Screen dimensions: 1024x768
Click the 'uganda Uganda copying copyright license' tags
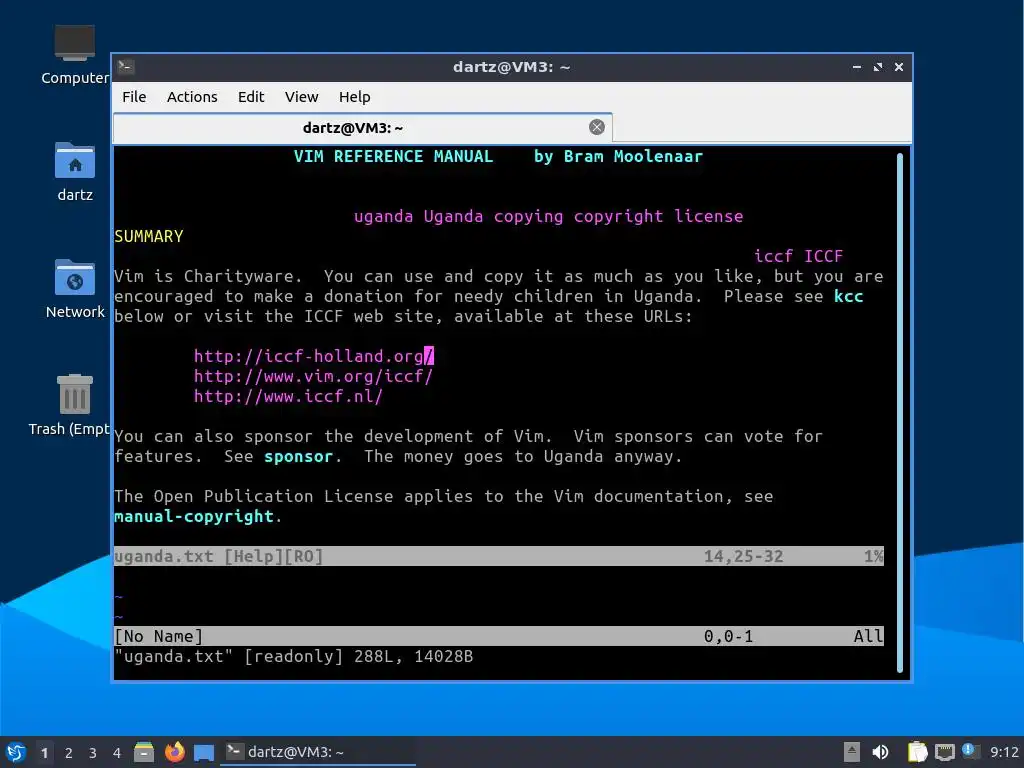(x=549, y=216)
